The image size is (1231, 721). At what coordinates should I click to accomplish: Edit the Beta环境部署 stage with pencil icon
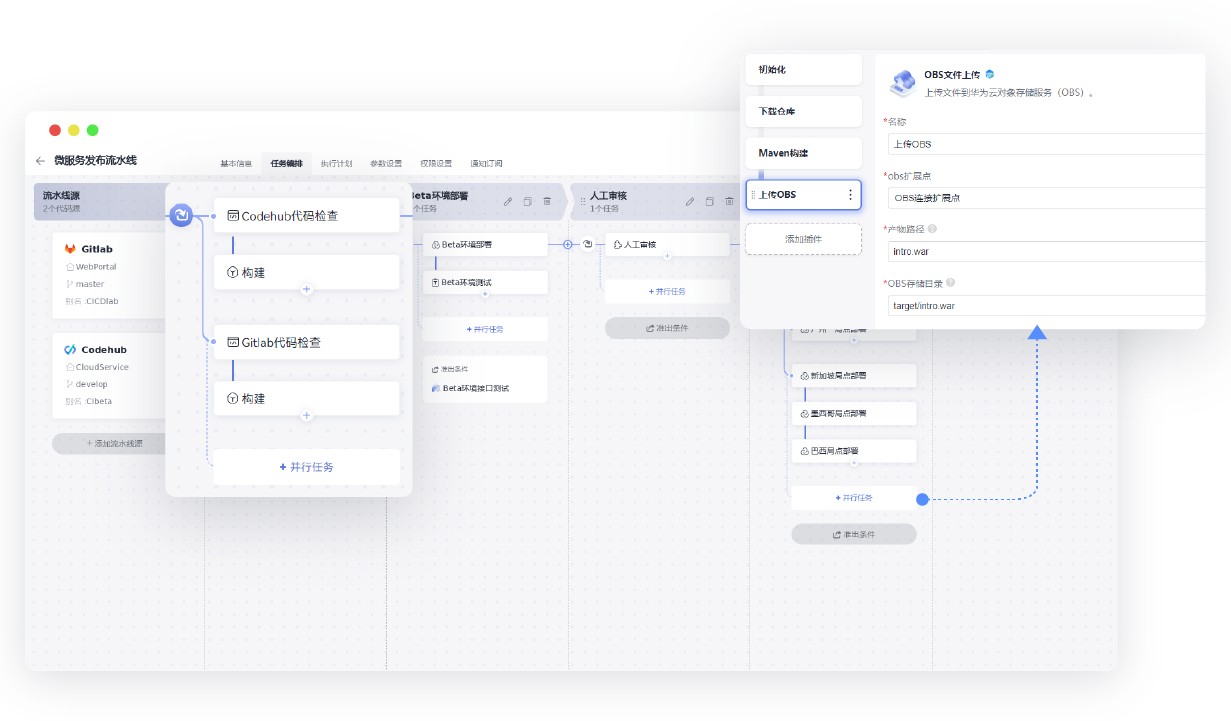pos(508,201)
